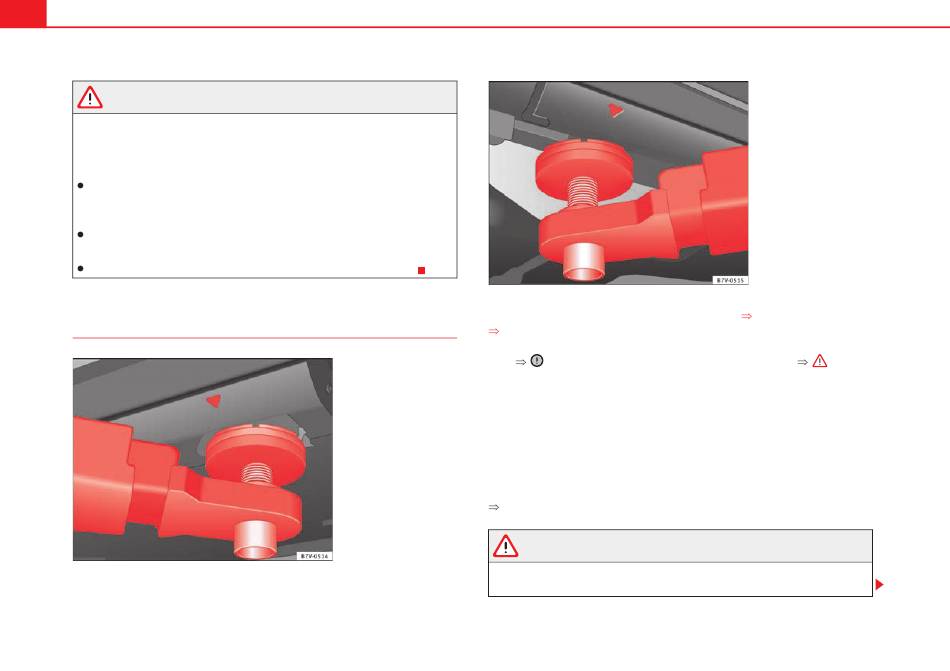Click the circled exclamation caution icon

point(537,361)
